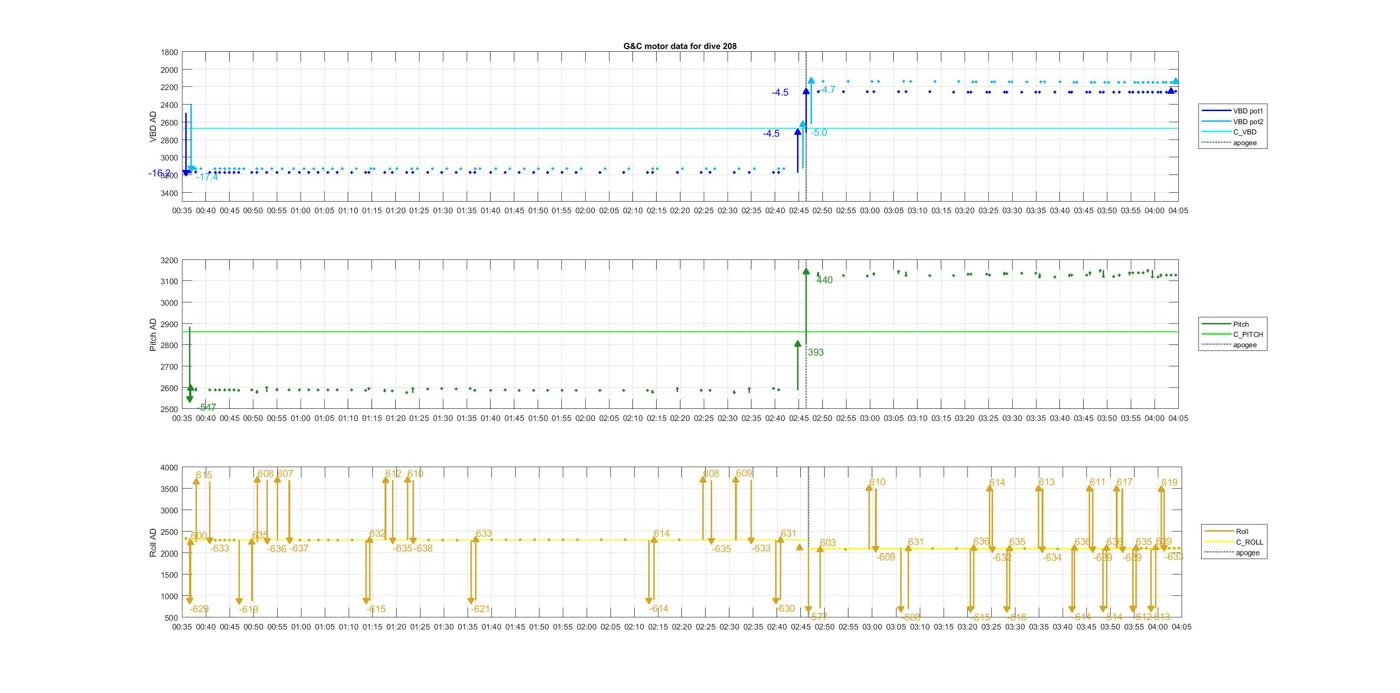Click the 'Roll AD' y-axis label
This screenshot has width=1400, height=693.
(154, 543)
